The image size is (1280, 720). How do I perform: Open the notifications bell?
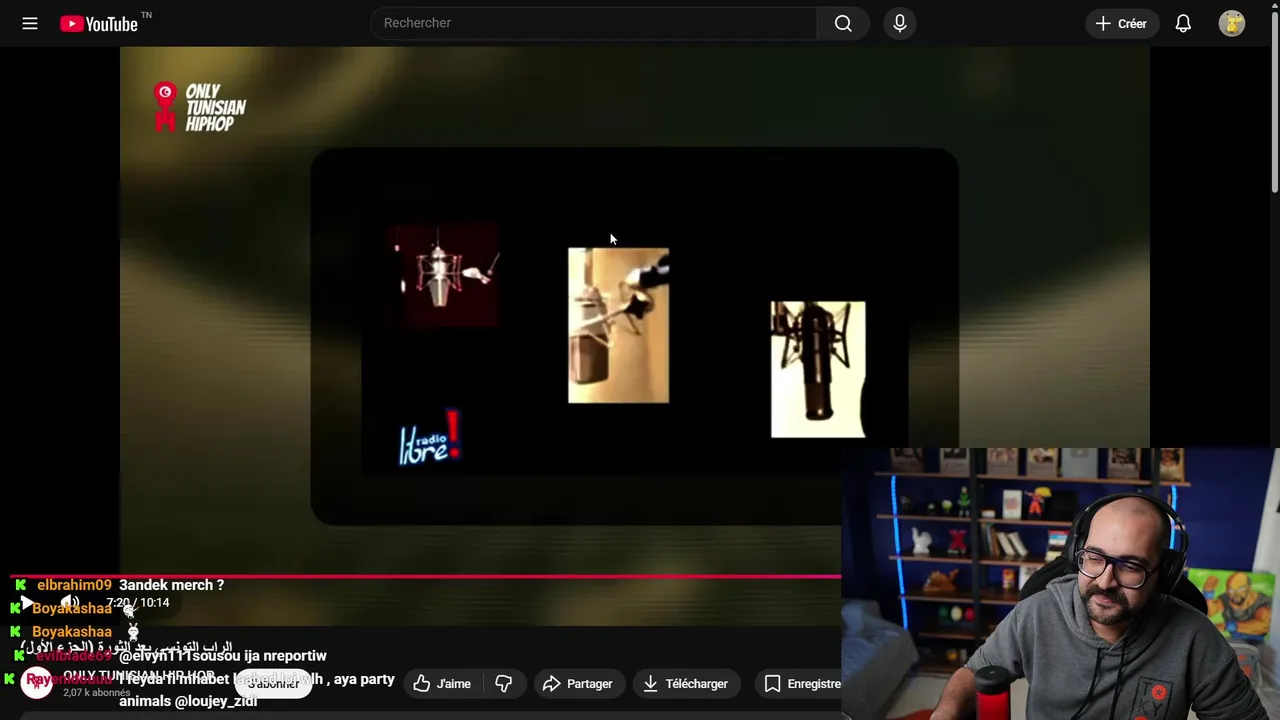(x=1183, y=23)
